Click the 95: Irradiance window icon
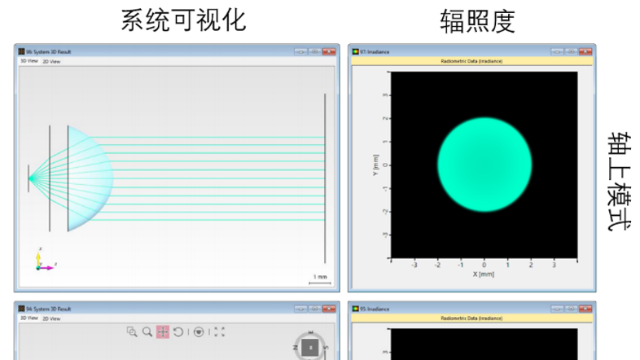 (355, 309)
